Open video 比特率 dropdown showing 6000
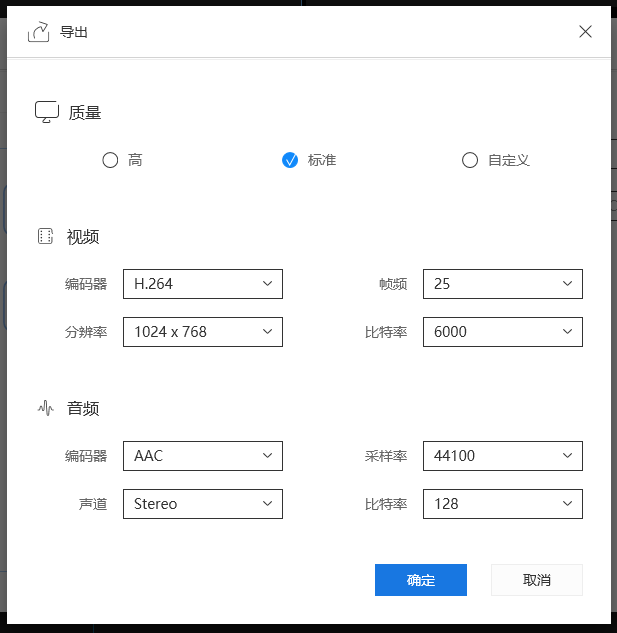Screen dimensions: 617x633 pyautogui.click(x=503, y=332)
